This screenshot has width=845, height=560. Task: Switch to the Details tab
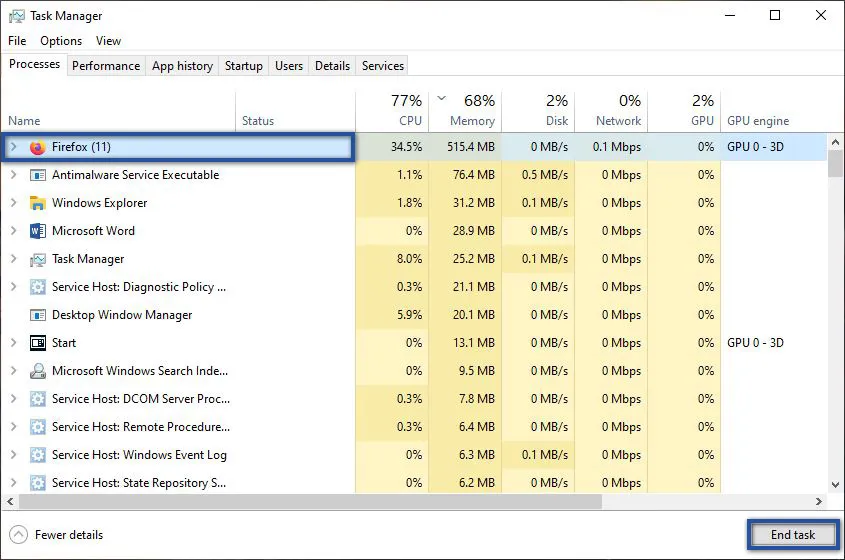coord(333,66)
